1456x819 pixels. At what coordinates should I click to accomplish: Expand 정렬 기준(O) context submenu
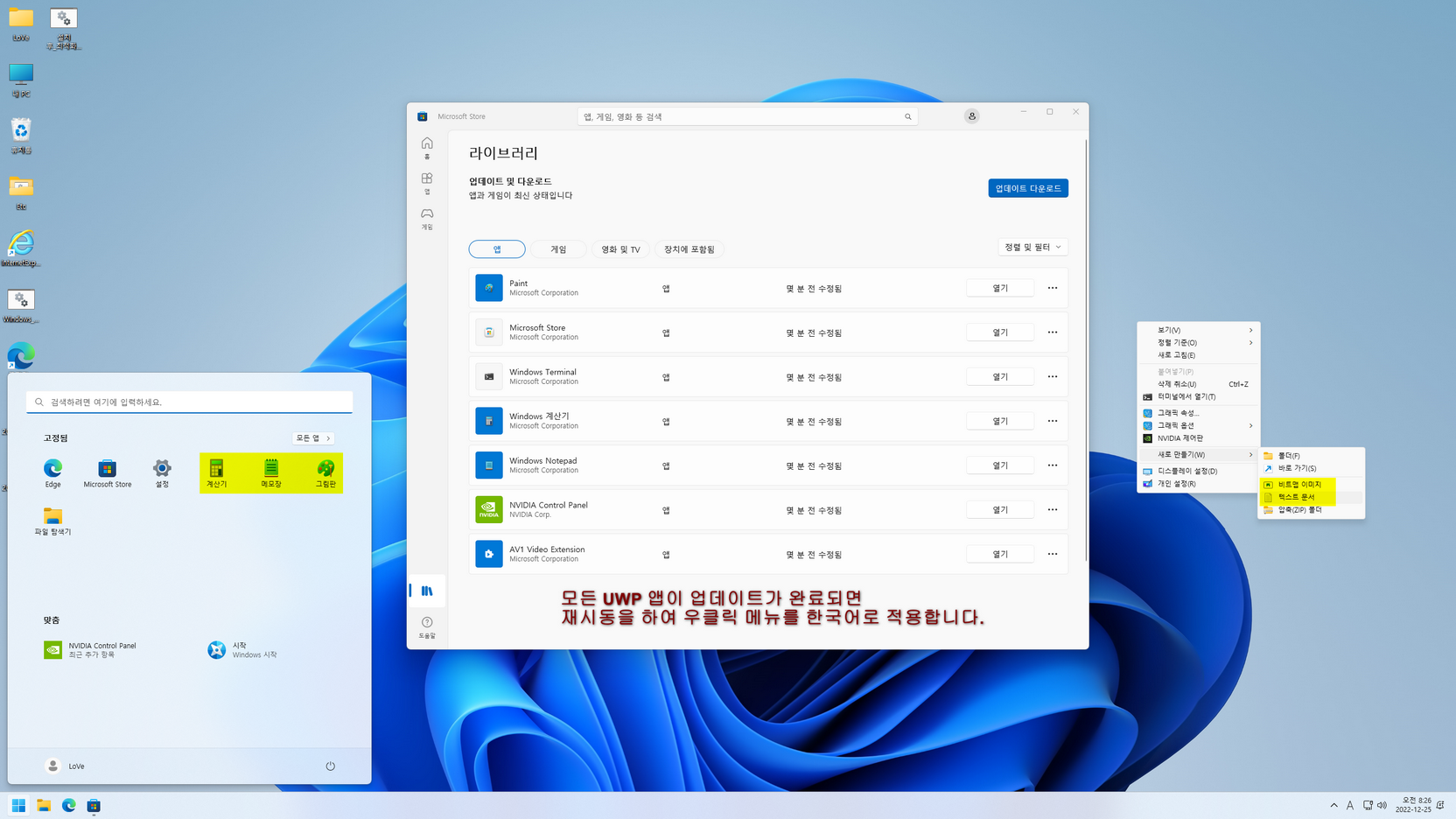(x=1199, y=343)
